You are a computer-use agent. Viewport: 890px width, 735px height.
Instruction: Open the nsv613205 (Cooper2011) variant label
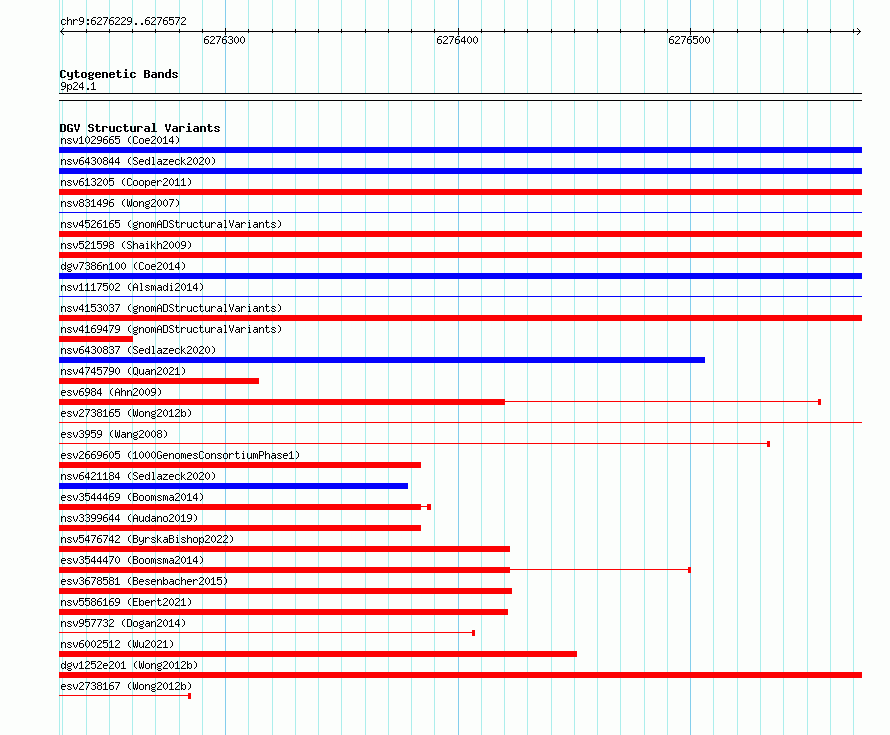[126, 182]
